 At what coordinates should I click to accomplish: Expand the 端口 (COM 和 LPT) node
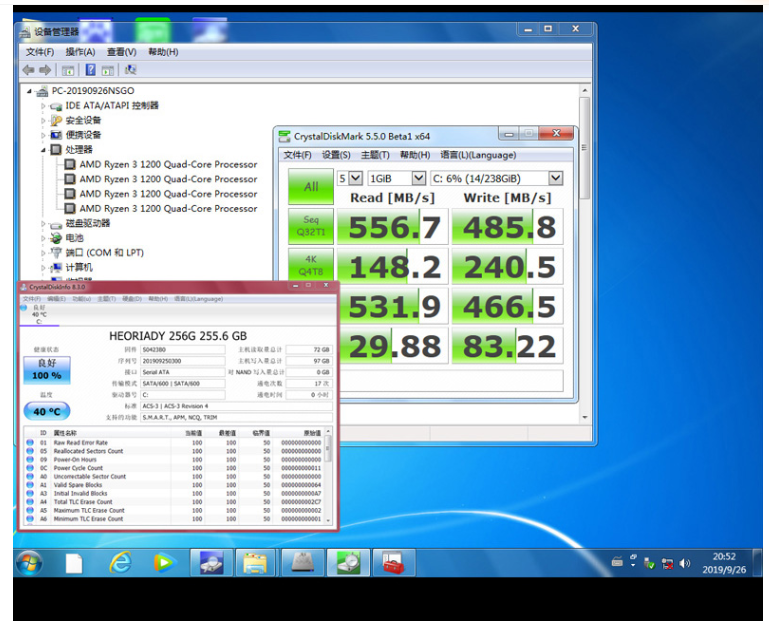pos(44,253)
